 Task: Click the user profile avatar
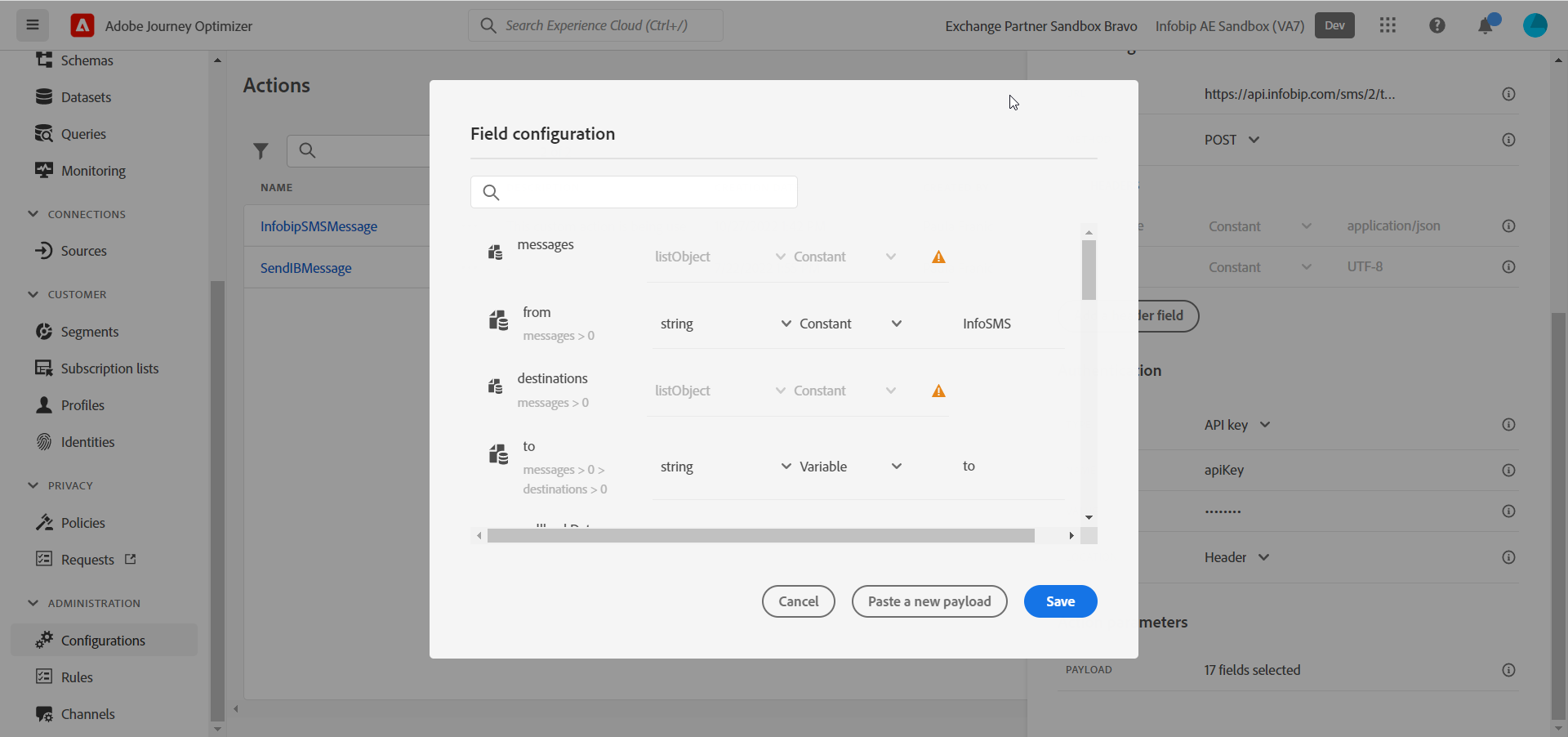[x=1535, y=25]
